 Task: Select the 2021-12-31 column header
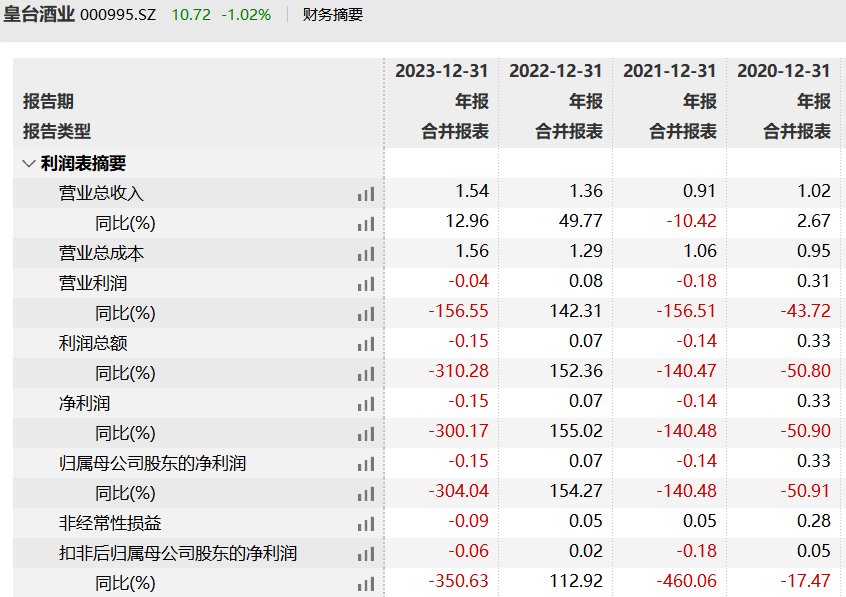670,71
